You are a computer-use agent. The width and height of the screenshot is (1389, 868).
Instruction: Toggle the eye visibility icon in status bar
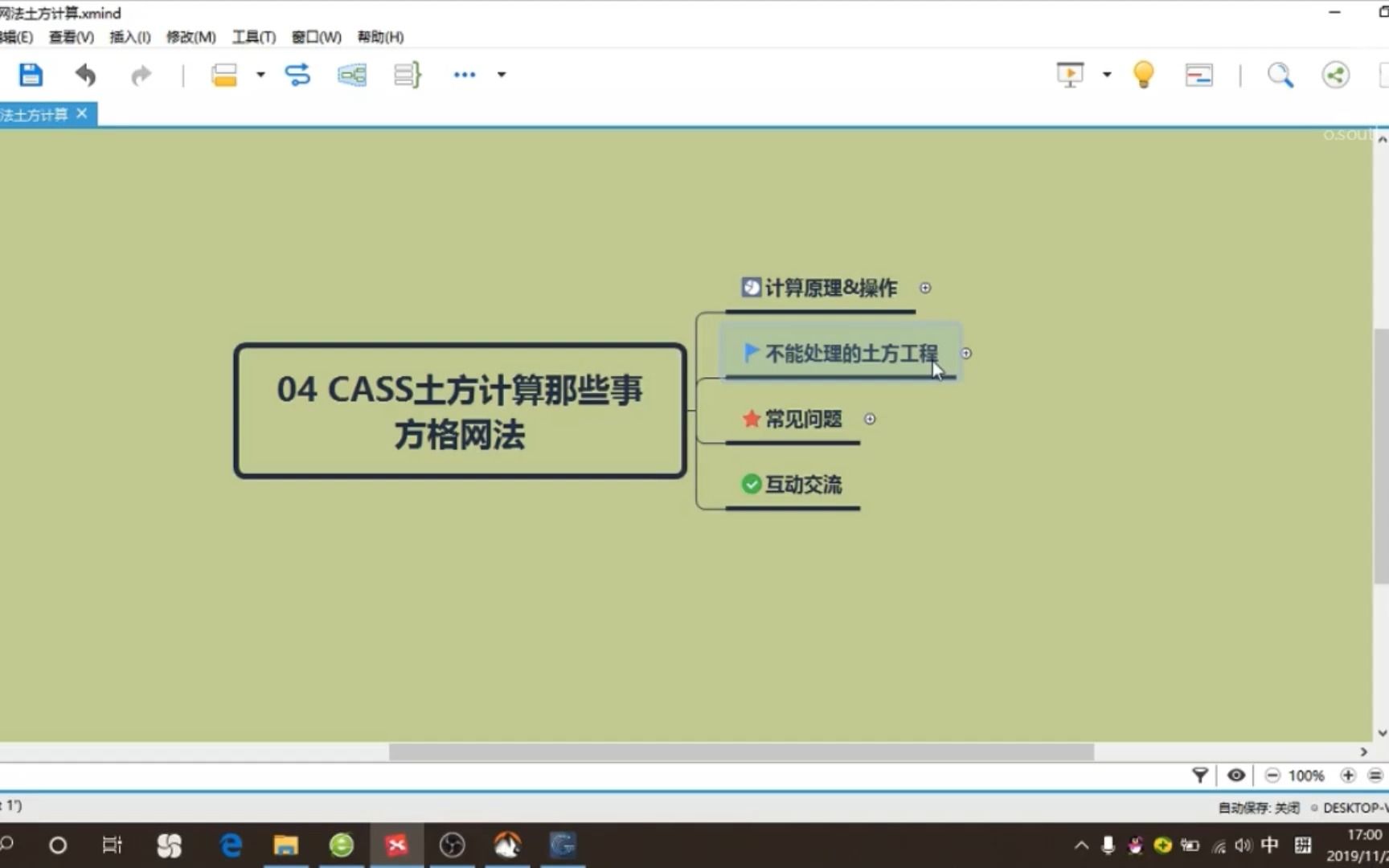coord(1236,776)
